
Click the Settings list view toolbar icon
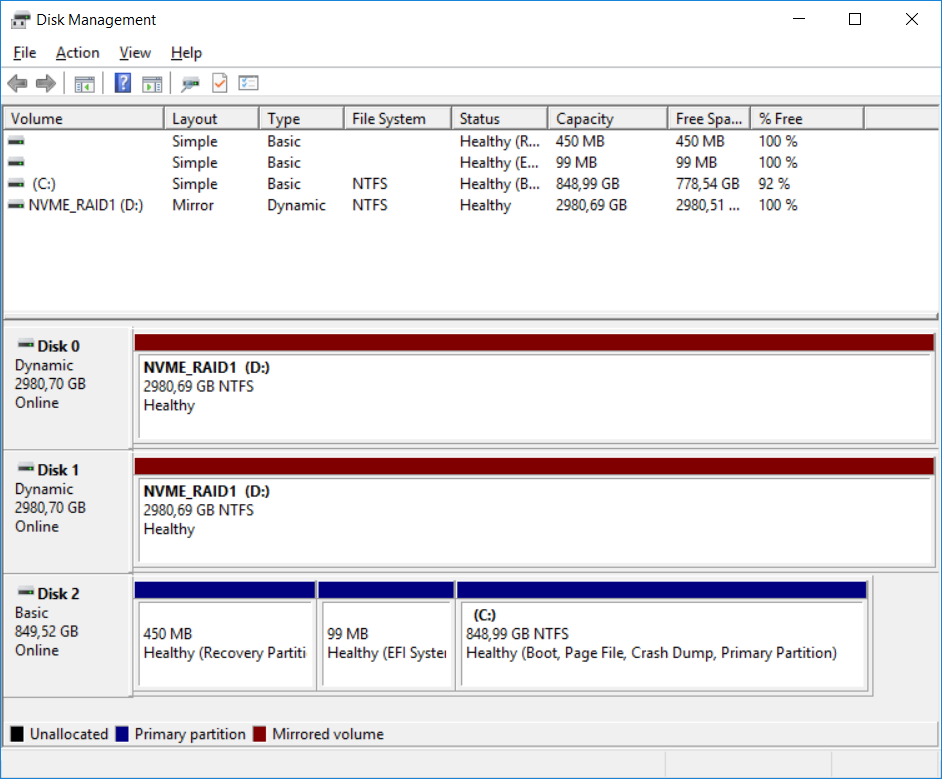tap(248, 83)
